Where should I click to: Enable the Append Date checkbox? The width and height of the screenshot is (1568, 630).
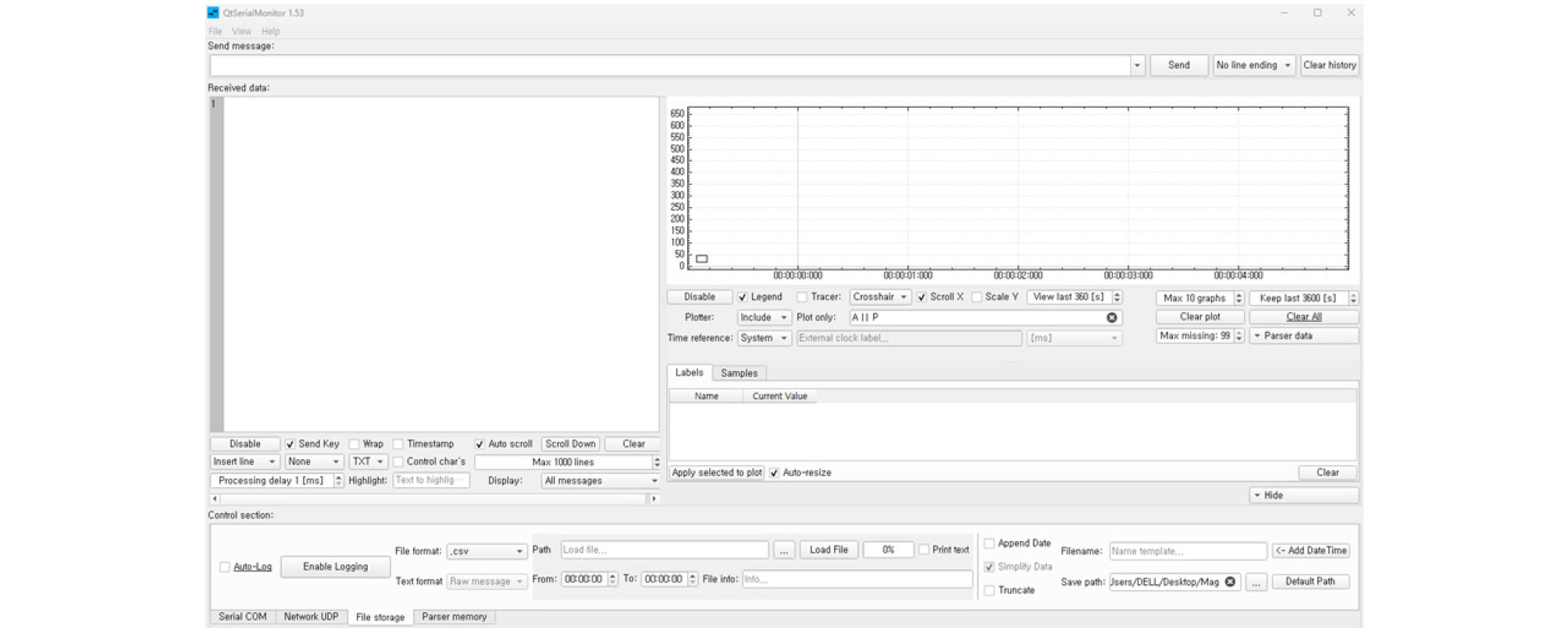(x=989, y=543)
